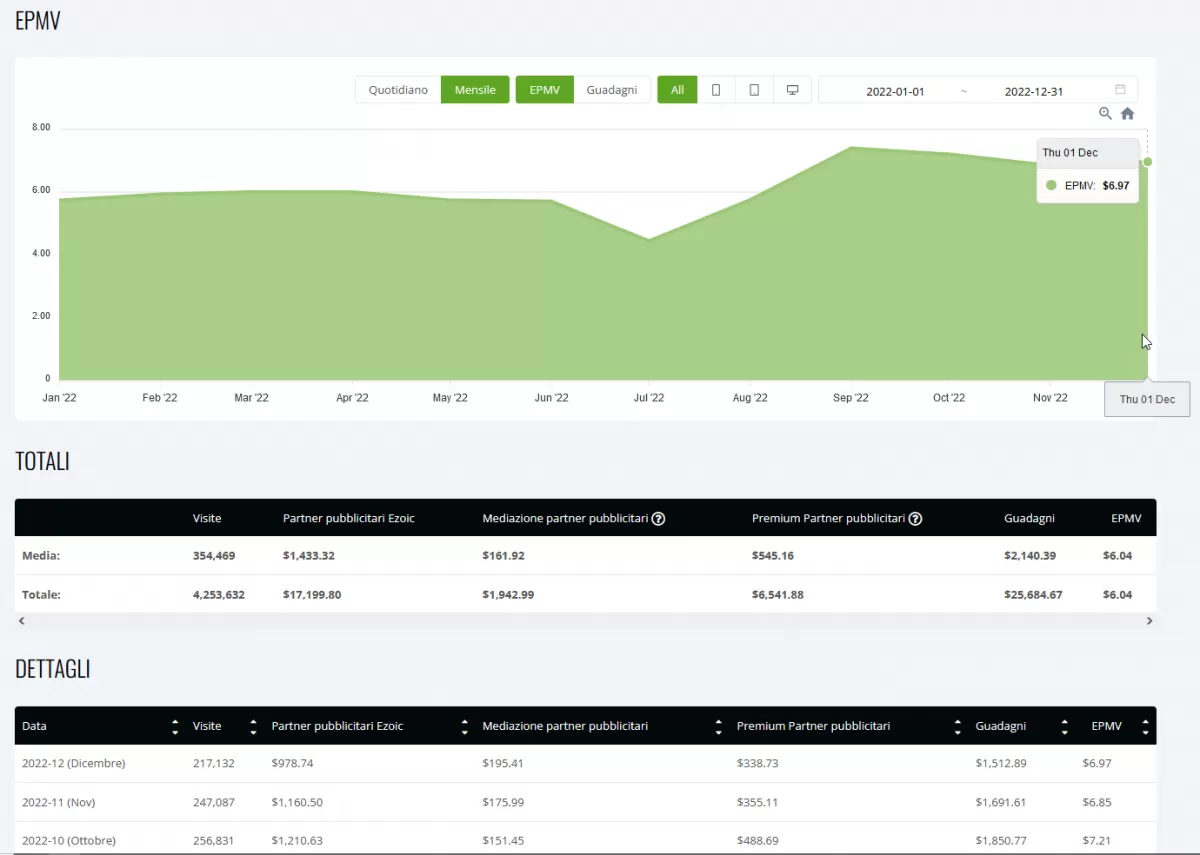Toggle chart metric to Guadagni
This screenshot has height=855, width=1200.
click(x=611, y=90)
